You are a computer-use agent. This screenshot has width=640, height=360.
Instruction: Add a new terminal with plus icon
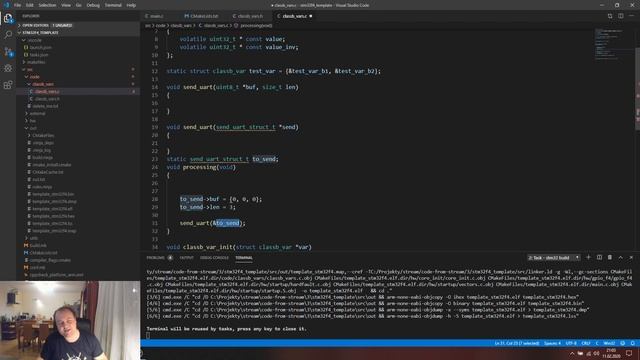(x=589, y=258)
